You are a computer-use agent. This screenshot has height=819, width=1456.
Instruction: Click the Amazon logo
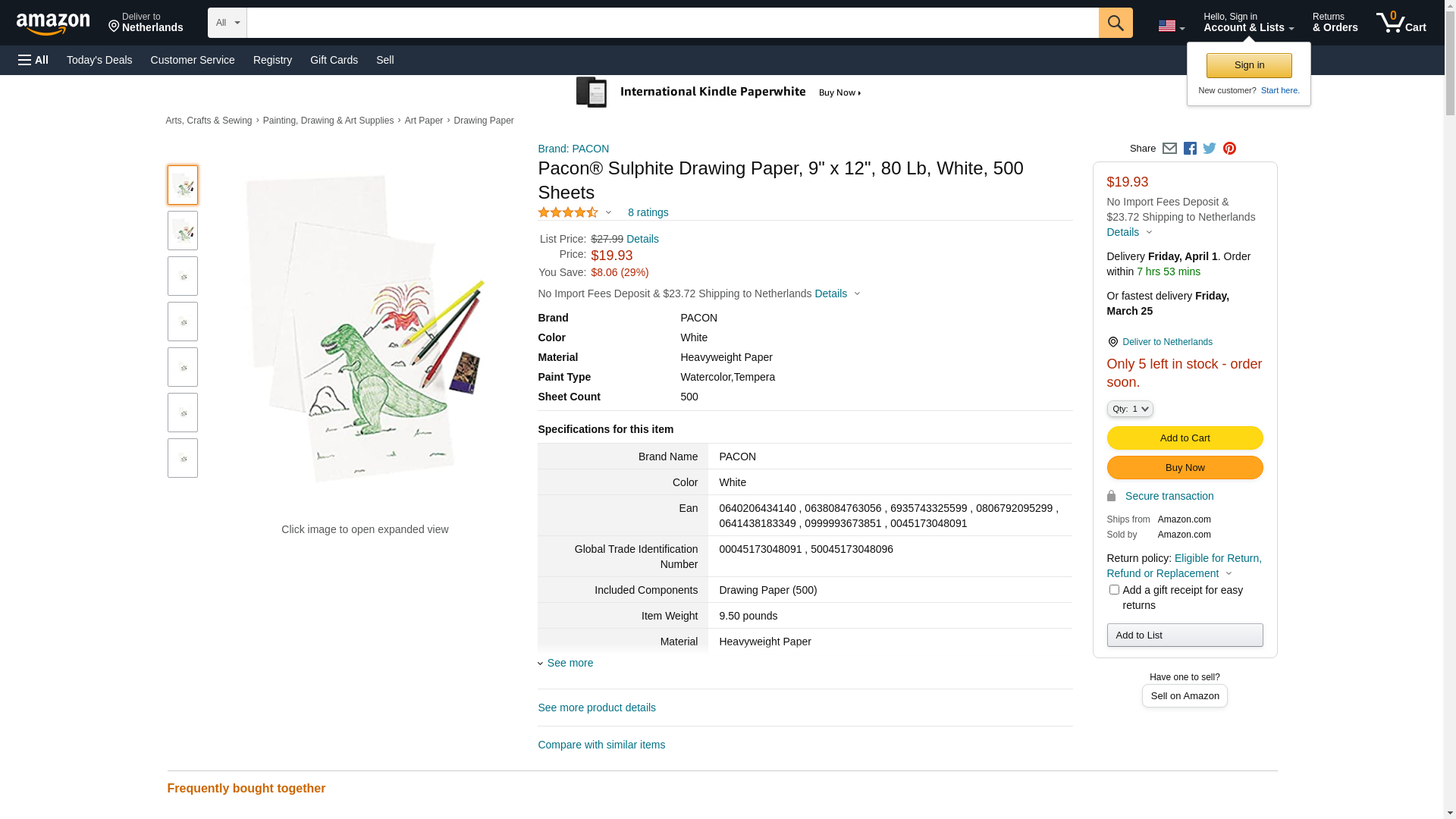pos(53,24)
